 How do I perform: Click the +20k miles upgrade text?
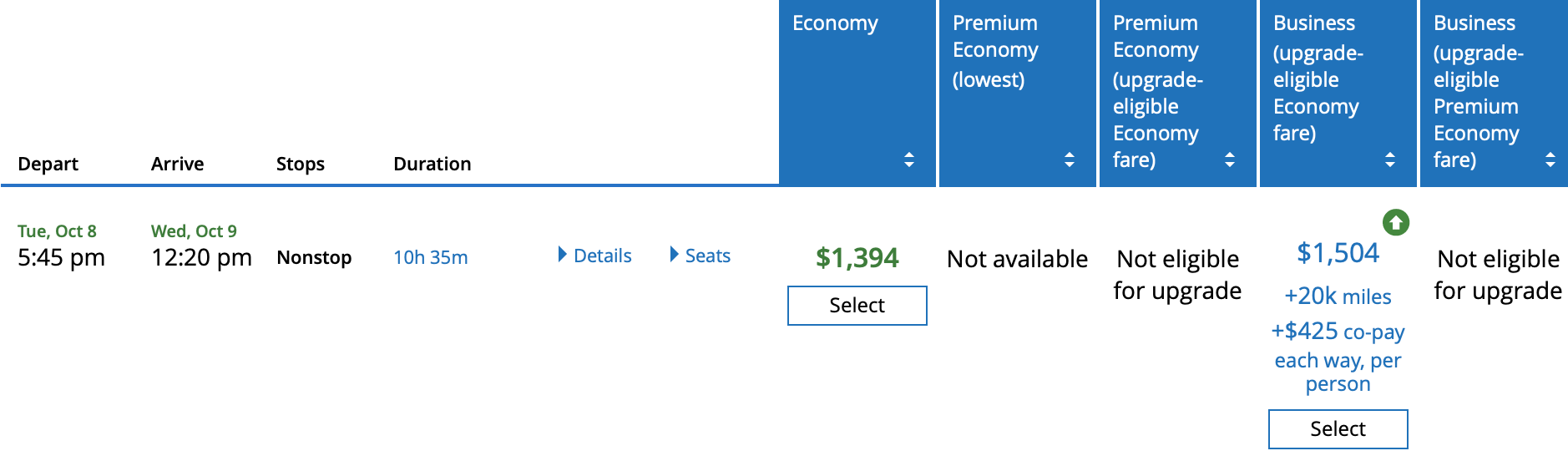pos(1338,296)
